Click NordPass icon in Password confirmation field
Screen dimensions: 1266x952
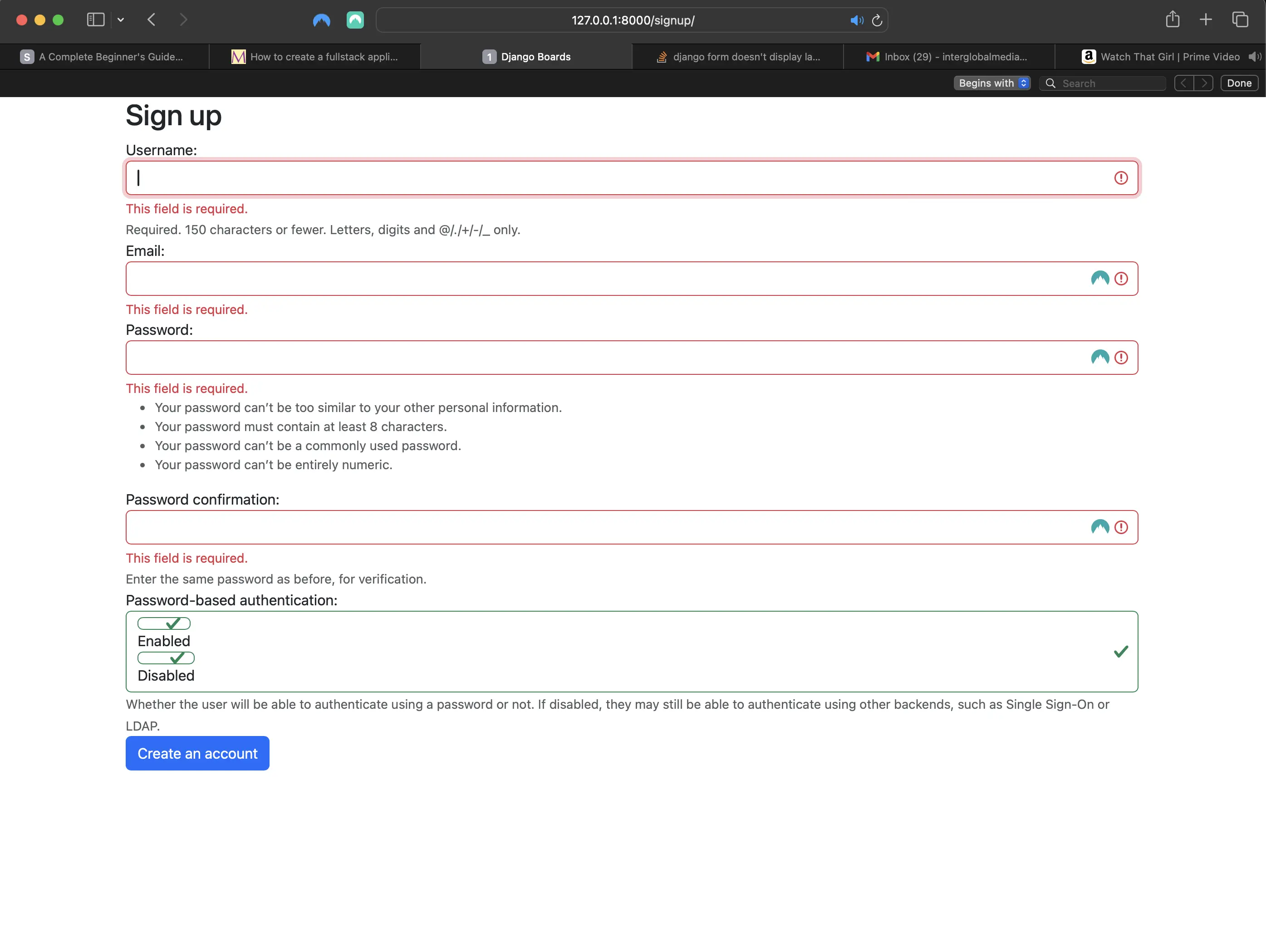(1099, 527)
